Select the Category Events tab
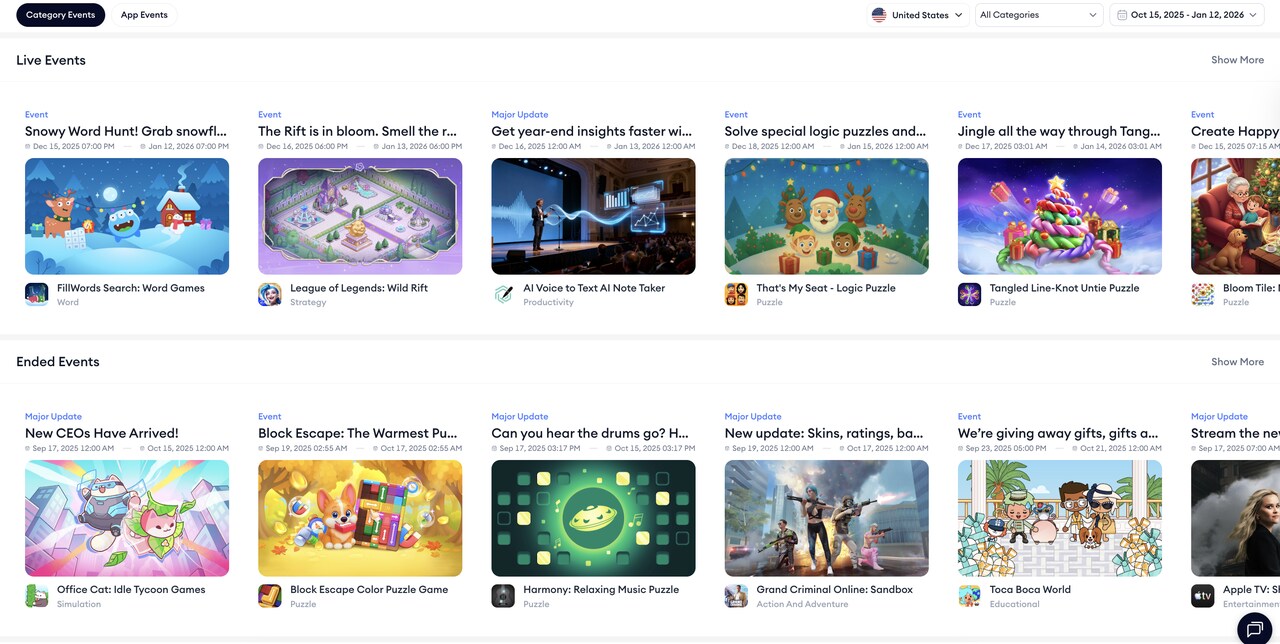The height and width of the screenshot is (644, 1280). point(60,15)
